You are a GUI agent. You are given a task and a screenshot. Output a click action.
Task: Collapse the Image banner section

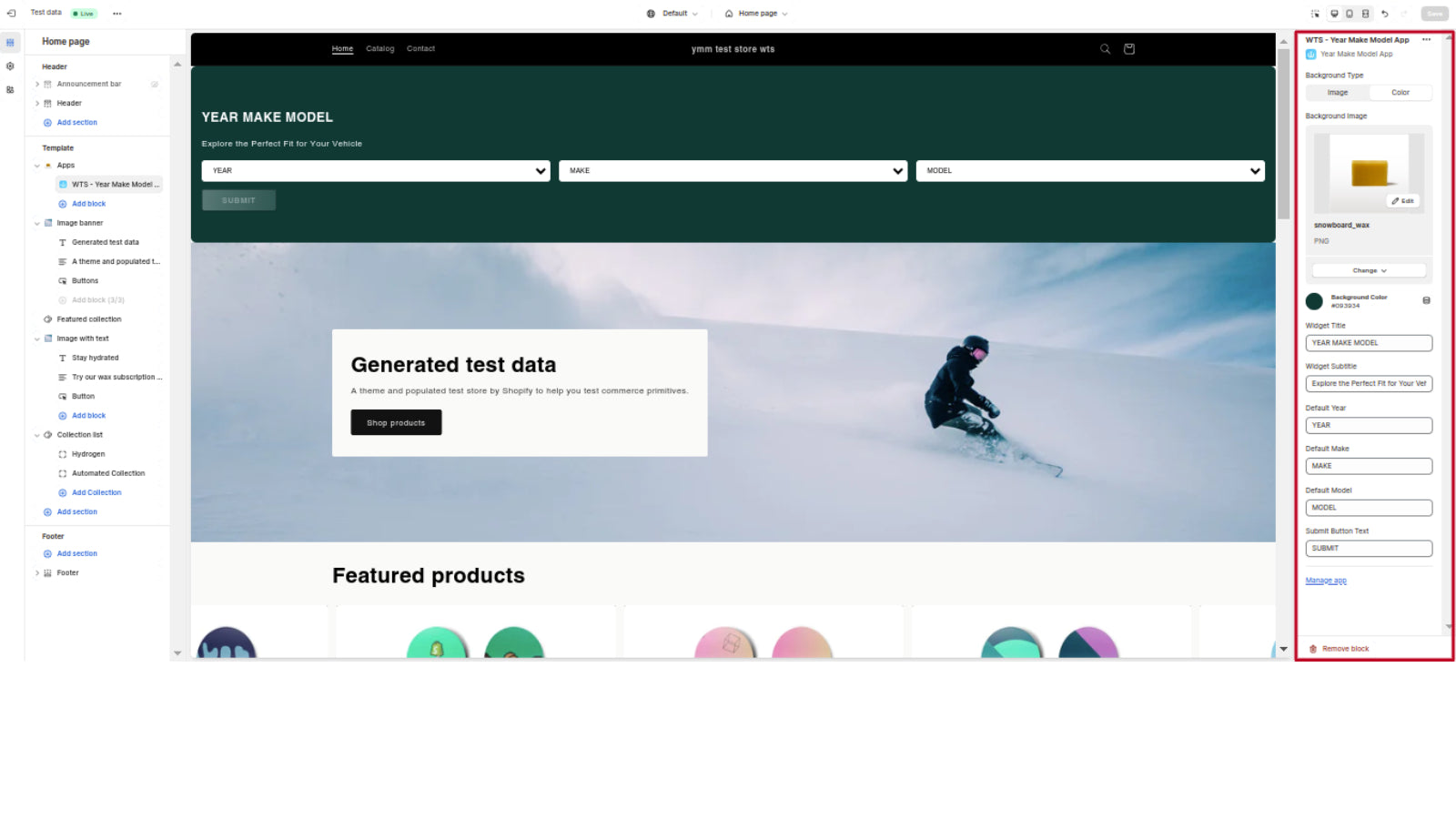point(37,222)
